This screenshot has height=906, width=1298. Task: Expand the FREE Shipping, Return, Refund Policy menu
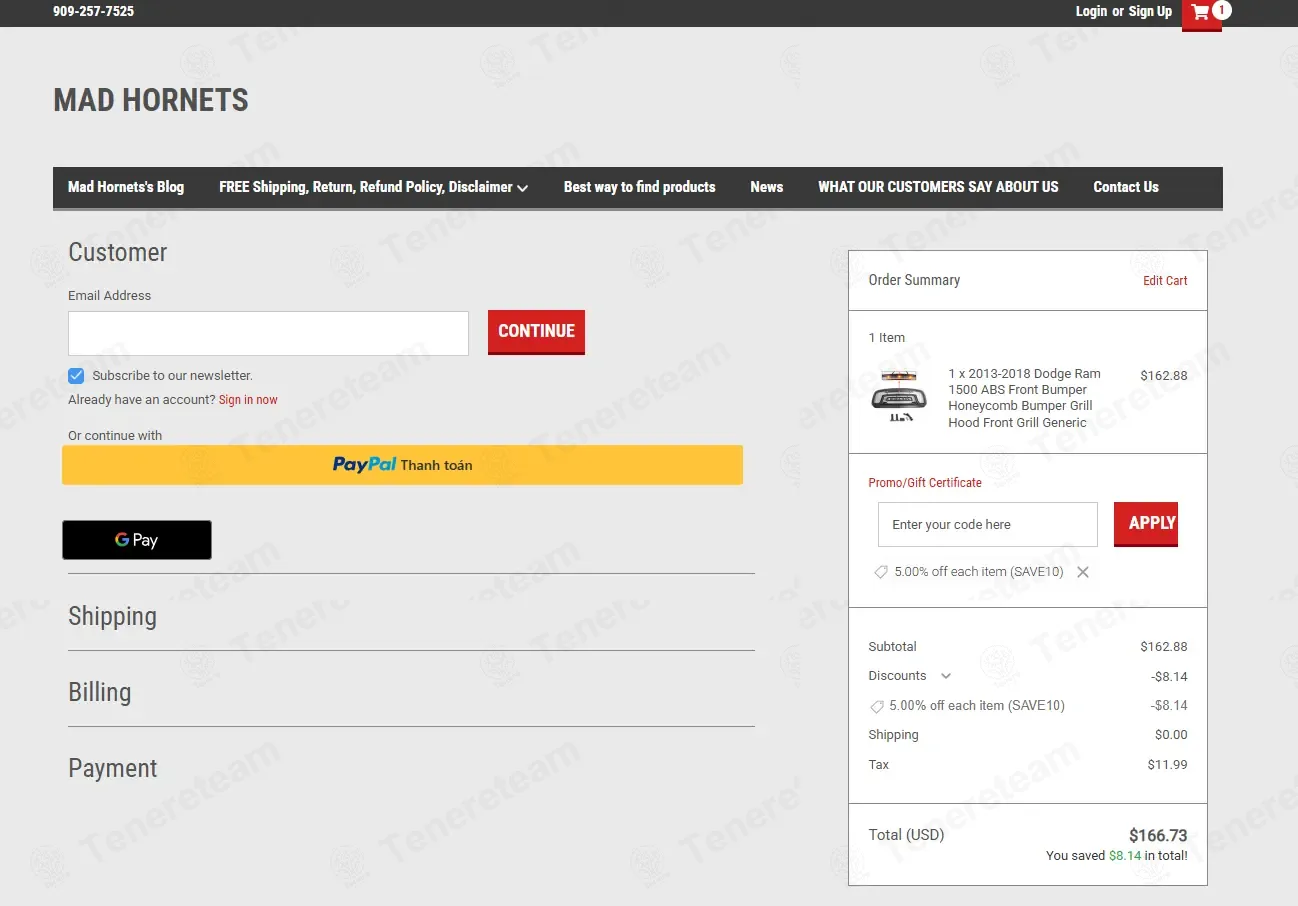tap(373, 187)
